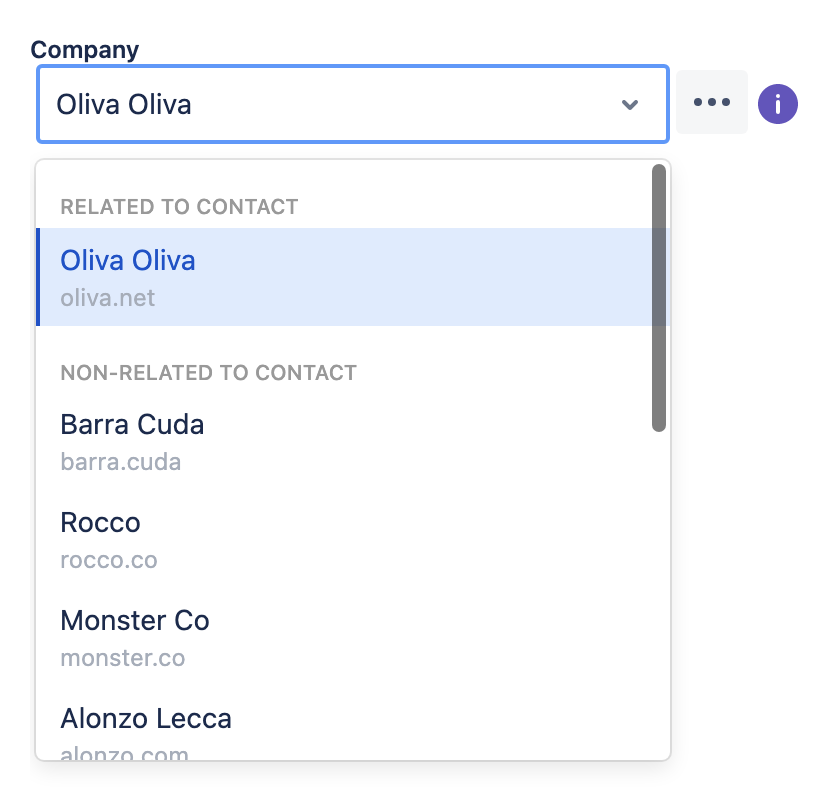Open the three-dot more options button
822x792 pixels.
pyautogui.click(x=712, y=102)
